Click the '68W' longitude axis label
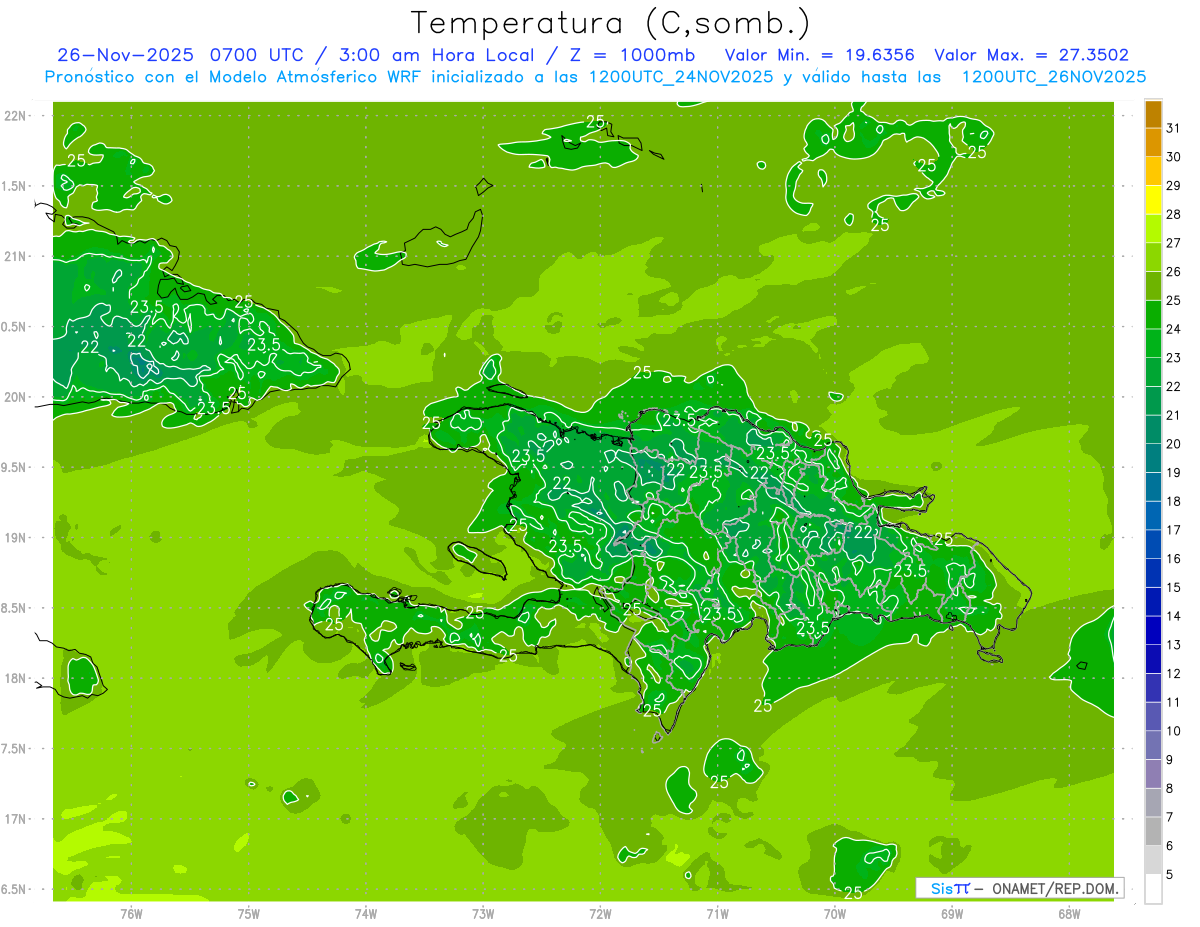1200x927 pixels. pyautogui.click(x=1069, y=914)
